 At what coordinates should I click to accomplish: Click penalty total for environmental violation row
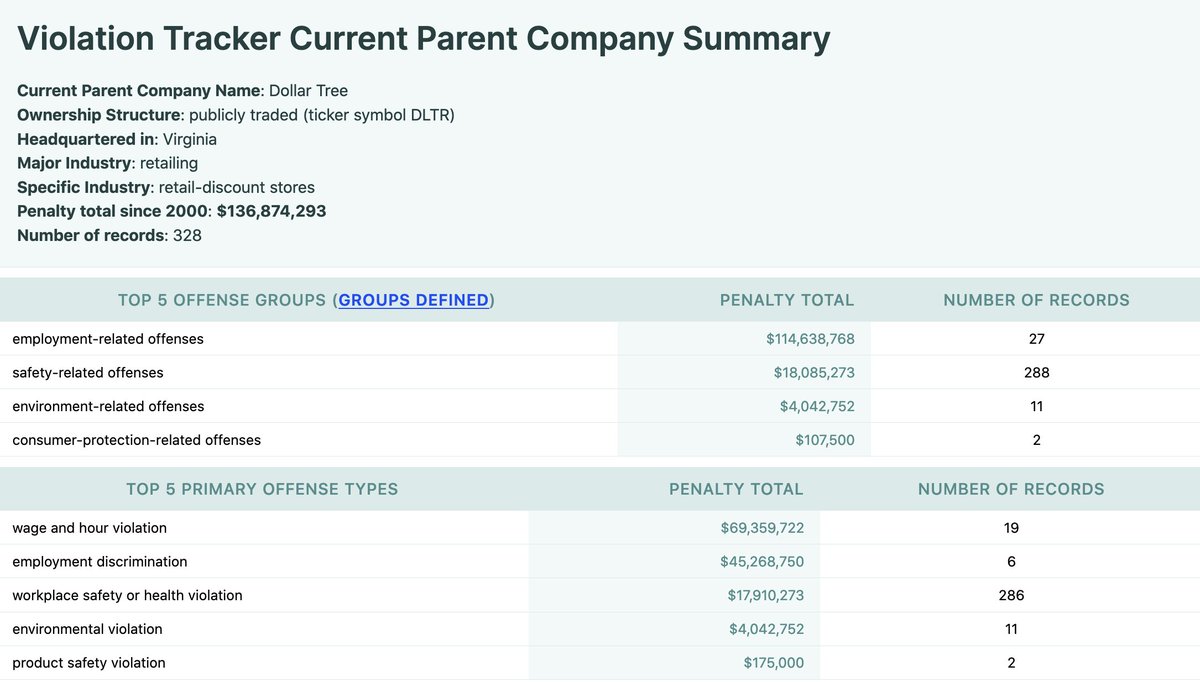[x=766, y=630]
